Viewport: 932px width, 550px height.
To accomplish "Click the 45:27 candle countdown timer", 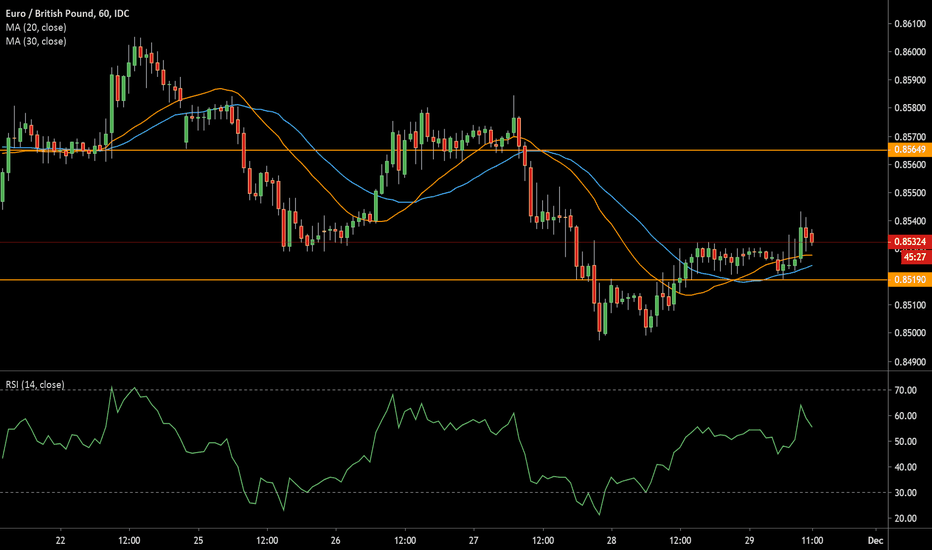I will point(908,256).
